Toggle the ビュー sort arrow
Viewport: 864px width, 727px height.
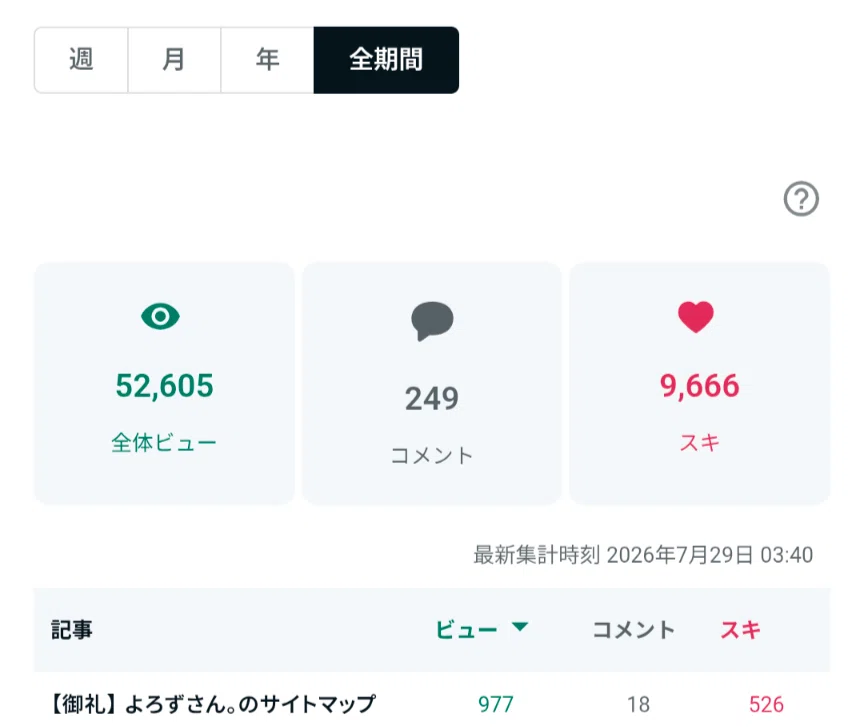click(x=520, y=627)
